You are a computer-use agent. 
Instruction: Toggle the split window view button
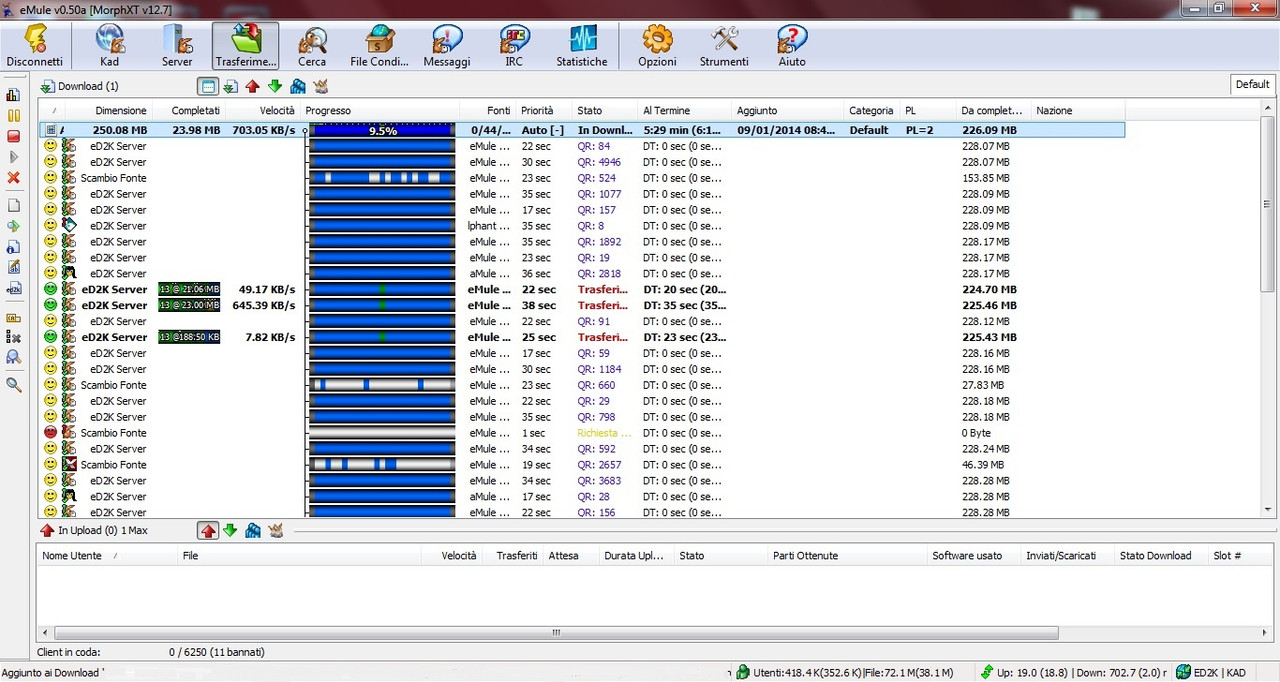point(207,86)
